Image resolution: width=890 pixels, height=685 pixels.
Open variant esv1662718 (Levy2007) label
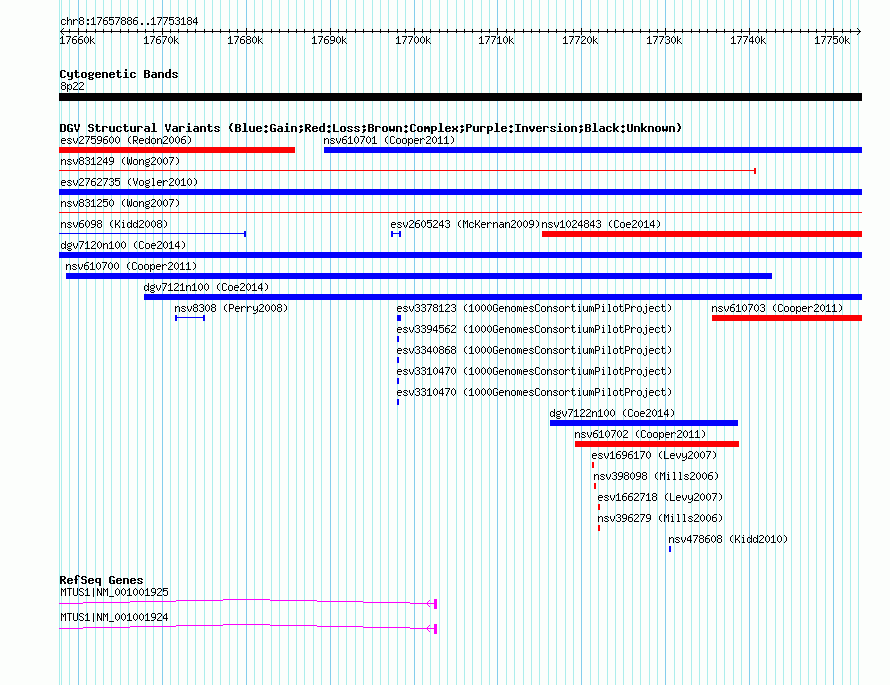click(660, 497)
